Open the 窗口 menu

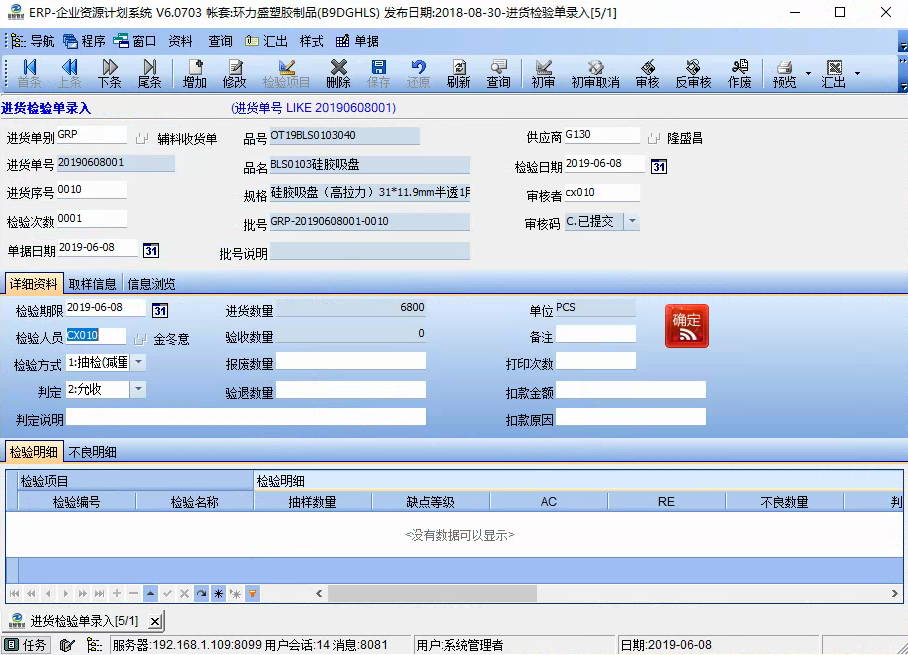[x=135, y=41]
